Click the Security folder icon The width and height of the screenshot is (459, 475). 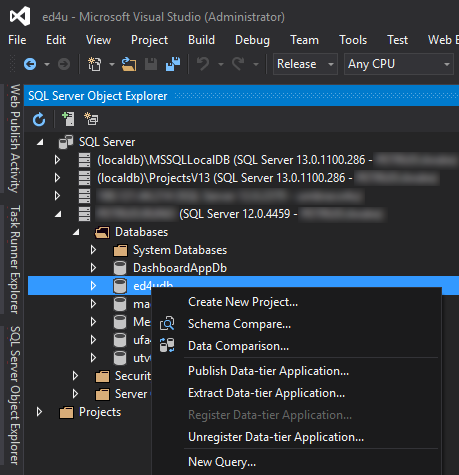(102, 376)
